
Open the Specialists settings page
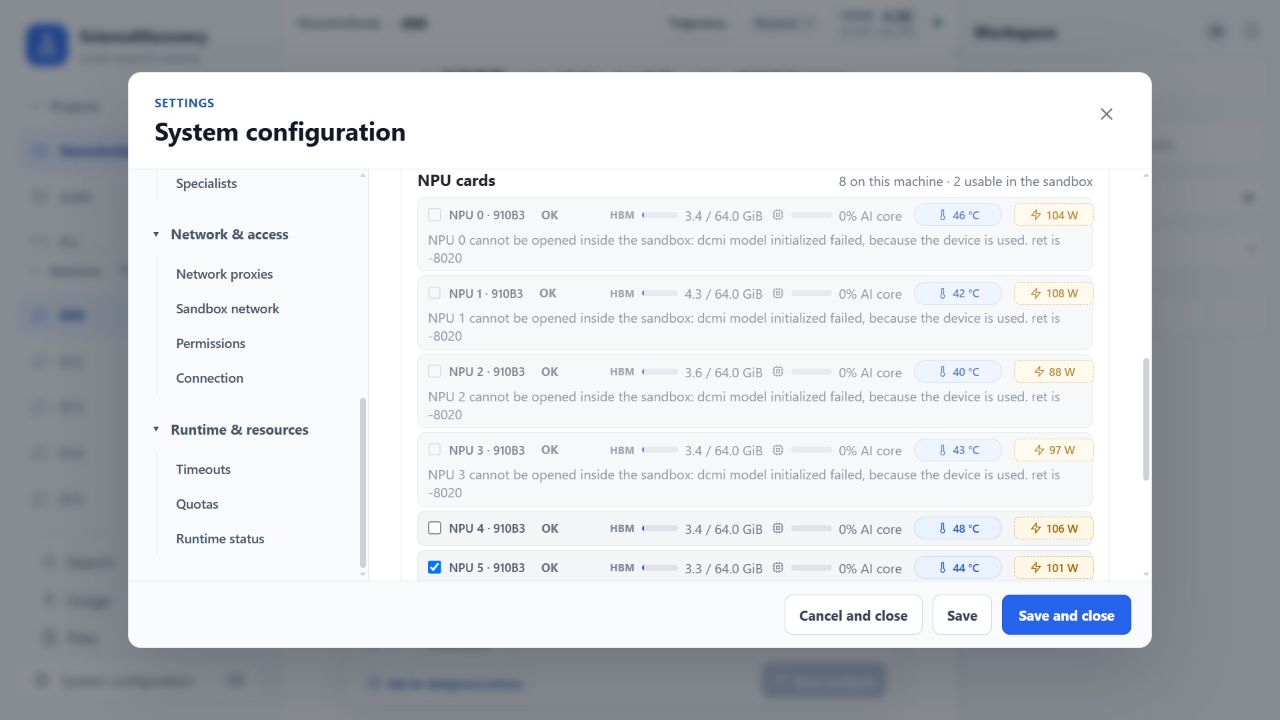tap(206, 183)
